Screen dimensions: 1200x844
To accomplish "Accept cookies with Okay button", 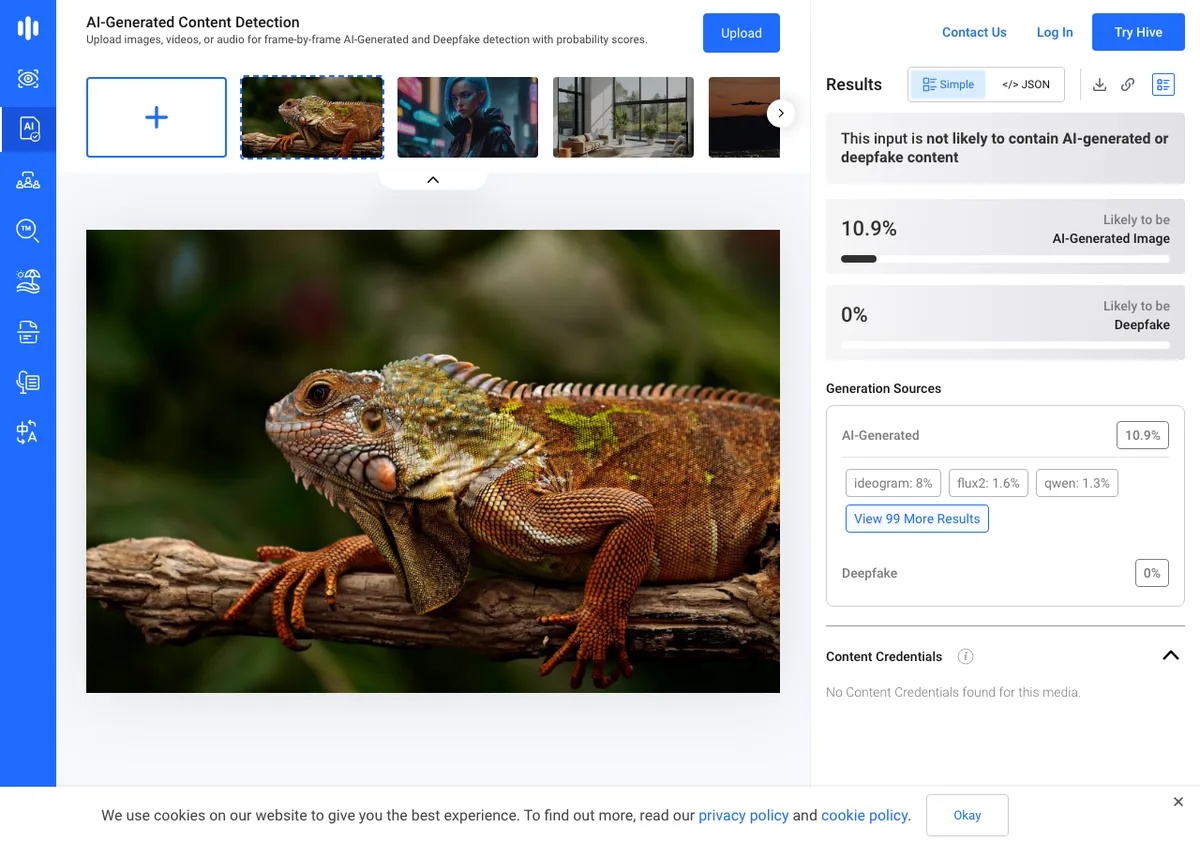I will coord(967,815).
